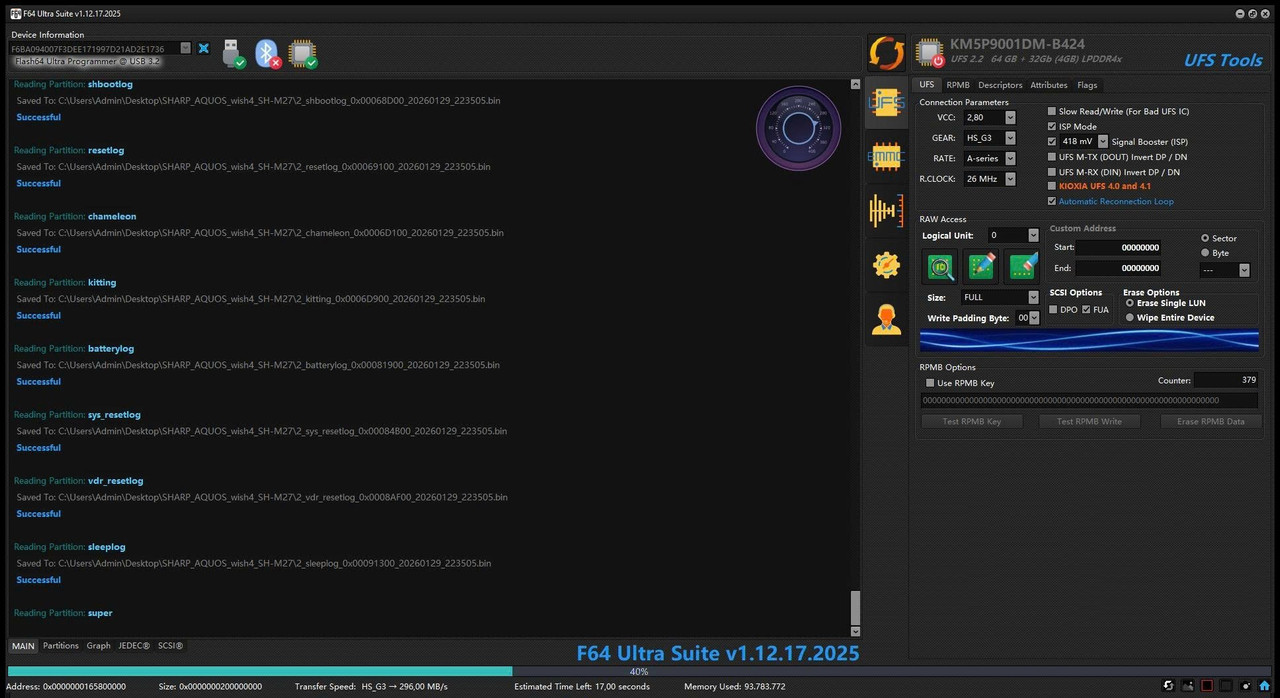
Task: Select Wipe Entire Device option
Action: click(x=1130, y=318)
